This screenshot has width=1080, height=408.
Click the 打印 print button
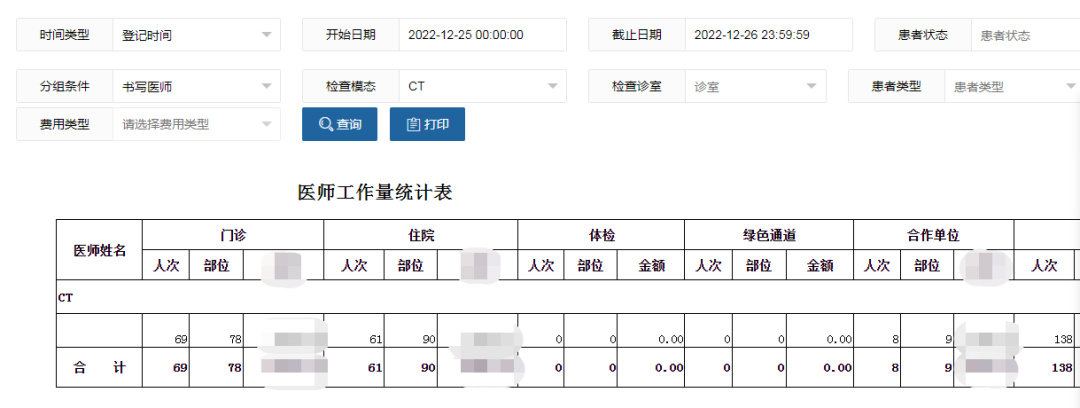427,124
